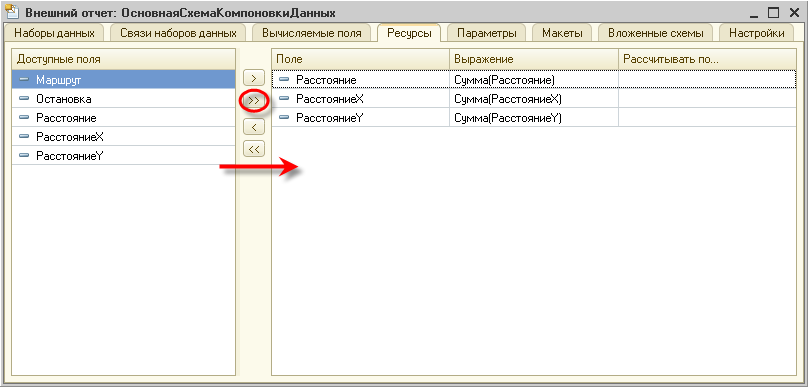Click the icon beside РасстояниеY in available fields

pos(24,156)
